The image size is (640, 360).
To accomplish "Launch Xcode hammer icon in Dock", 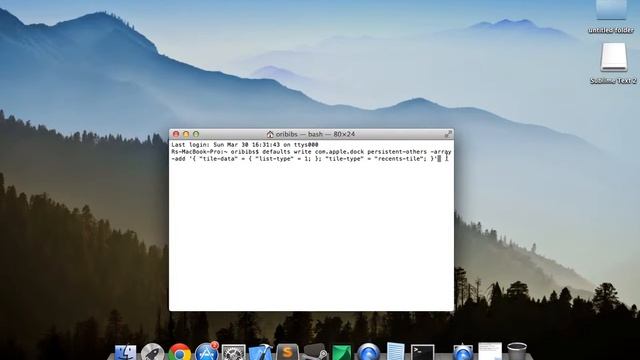I will point(260,352).
